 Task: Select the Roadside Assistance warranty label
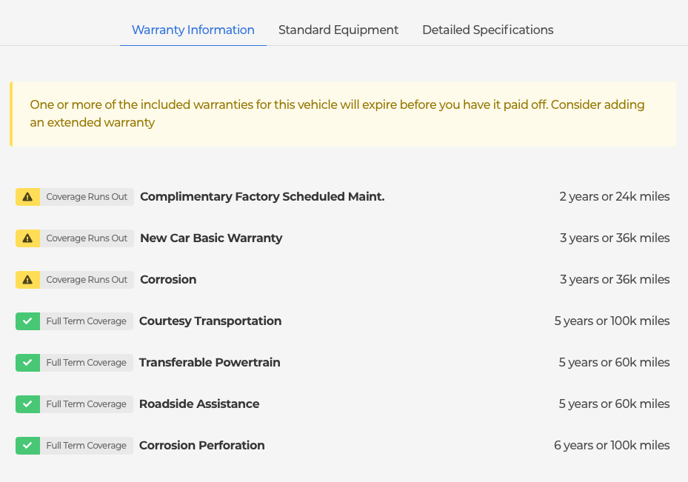[199, 404]
